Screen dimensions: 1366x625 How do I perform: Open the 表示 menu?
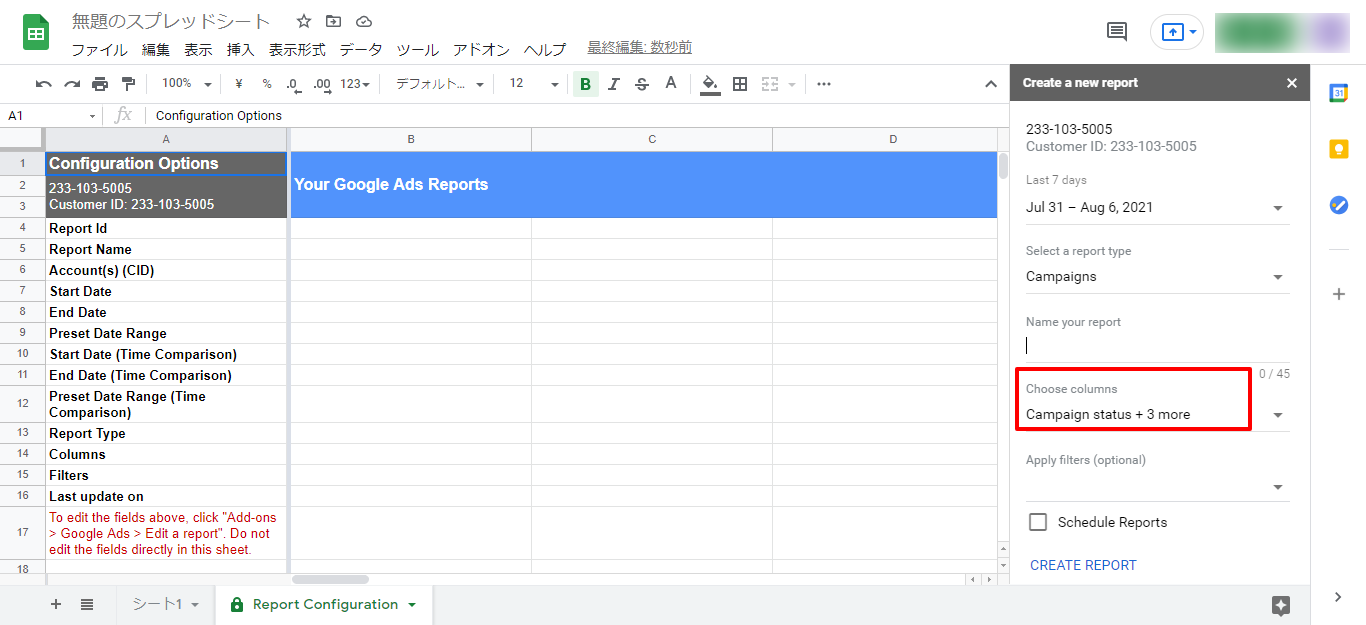pos(198,49)
